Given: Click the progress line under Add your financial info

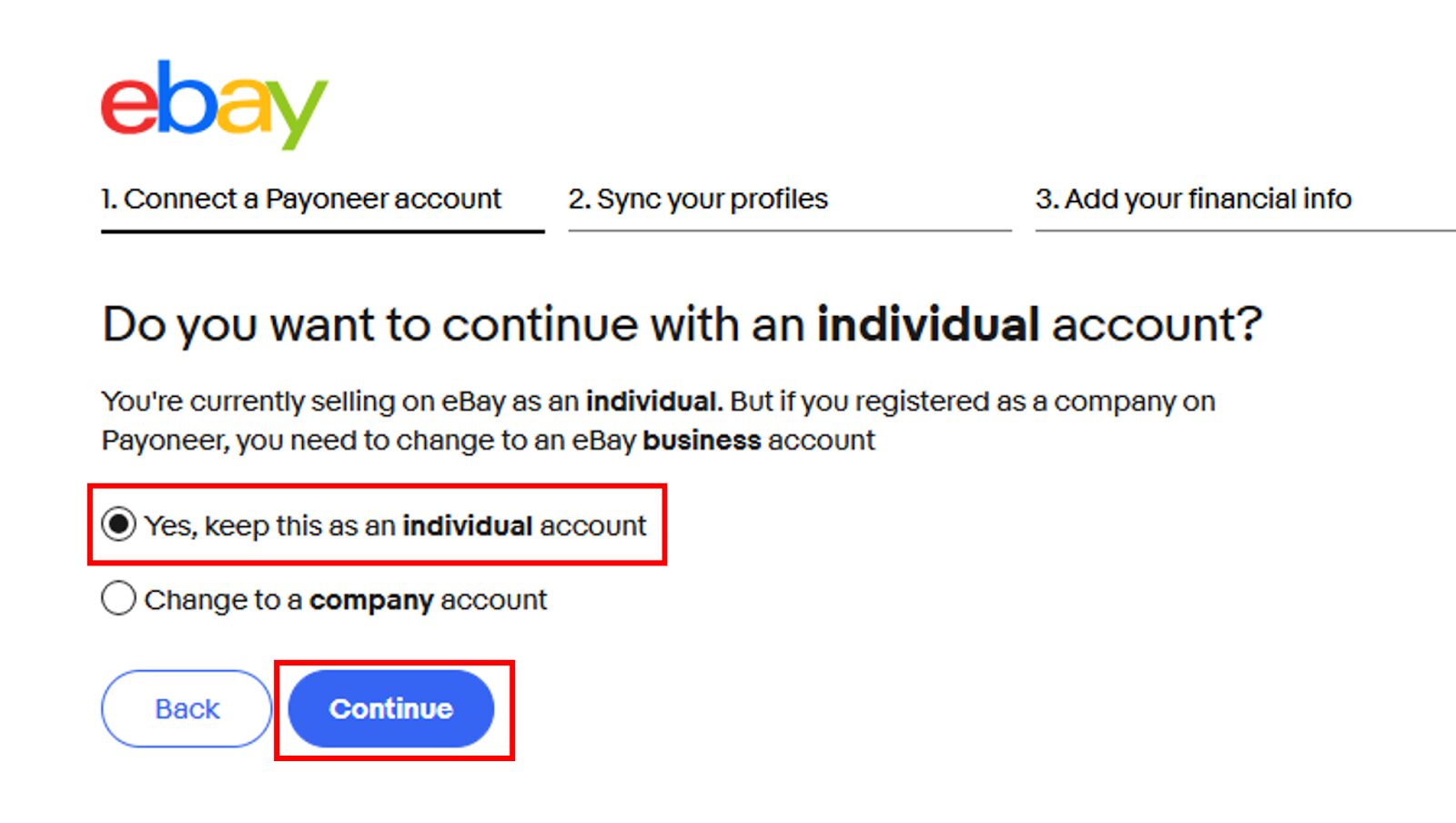Looking at the screenshot, I should click(x=1245, y=231).
